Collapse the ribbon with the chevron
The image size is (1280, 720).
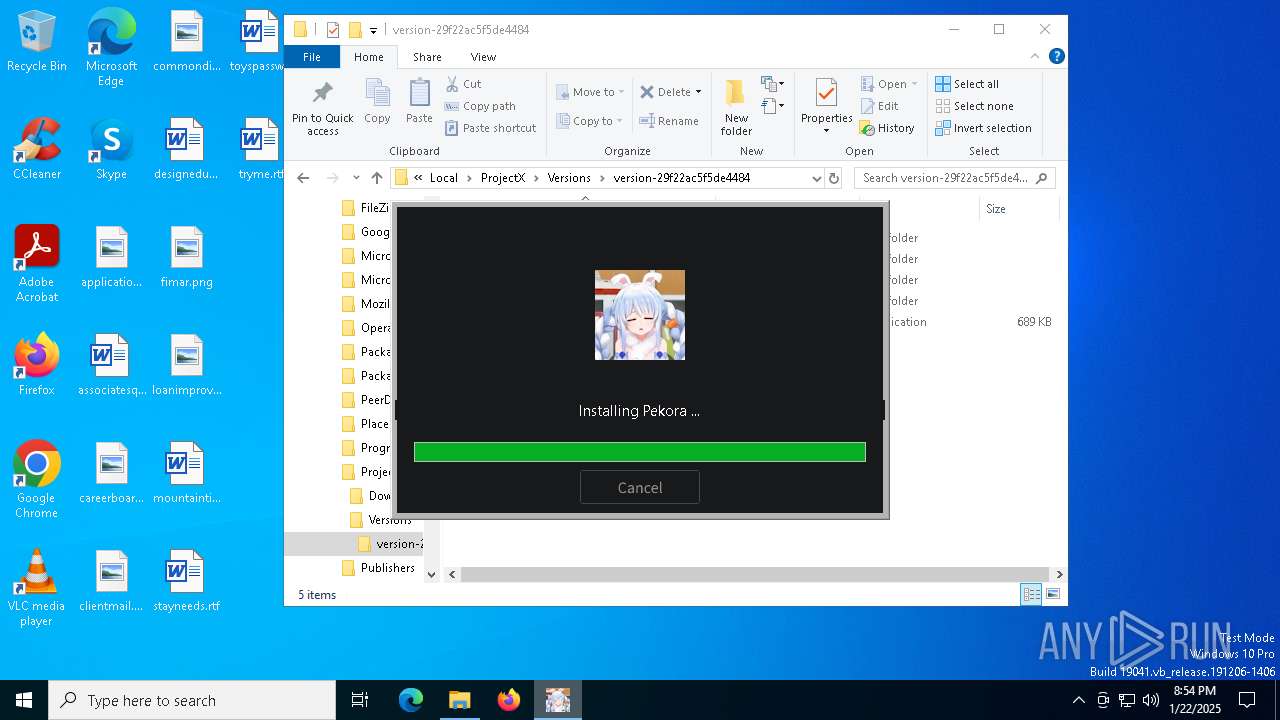point(1035,57)
